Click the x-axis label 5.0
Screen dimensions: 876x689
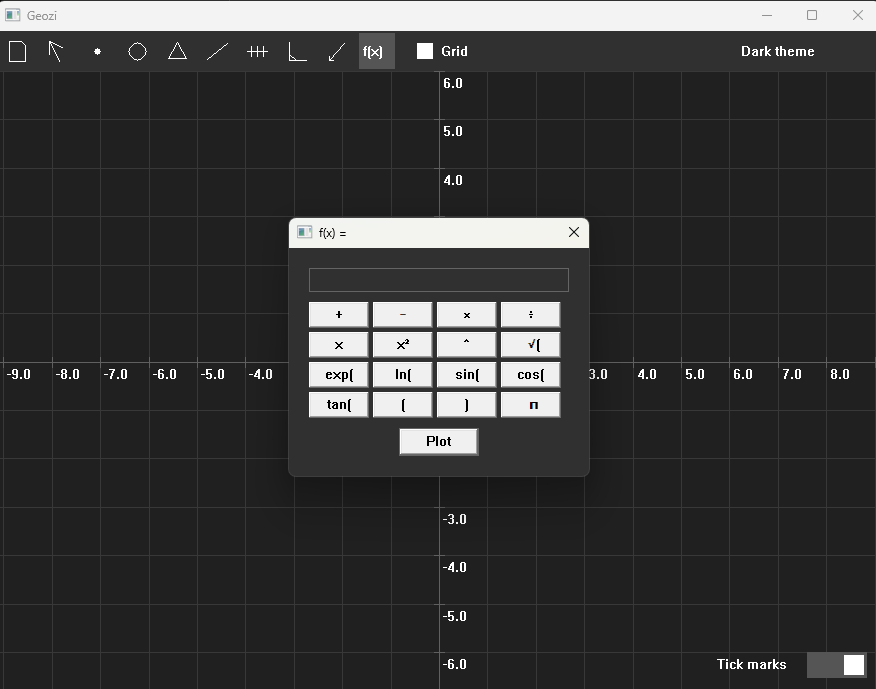pyautogui.click(x=695, y=374)
